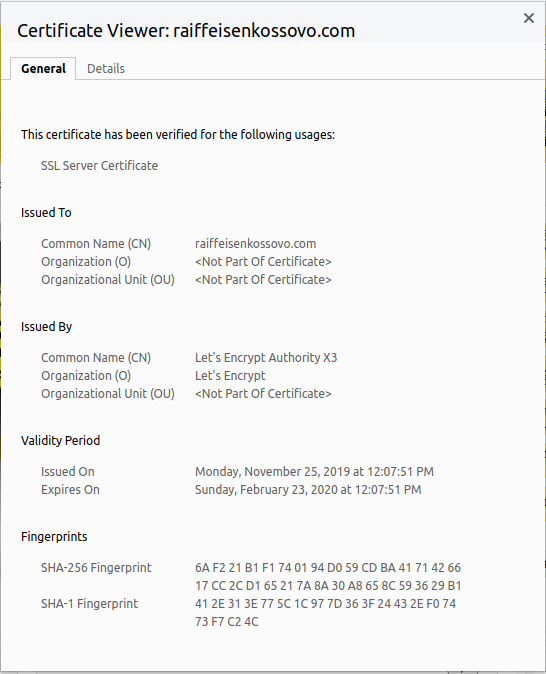Screen dimensions: 546x674
Task: Click the SHA-1 fingerprint first line
Action: [325, 604]
